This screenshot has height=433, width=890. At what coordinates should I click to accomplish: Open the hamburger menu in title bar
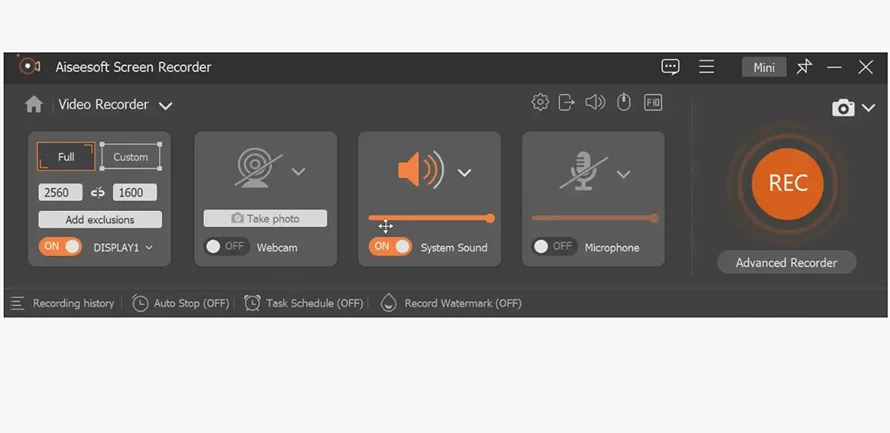706,67
